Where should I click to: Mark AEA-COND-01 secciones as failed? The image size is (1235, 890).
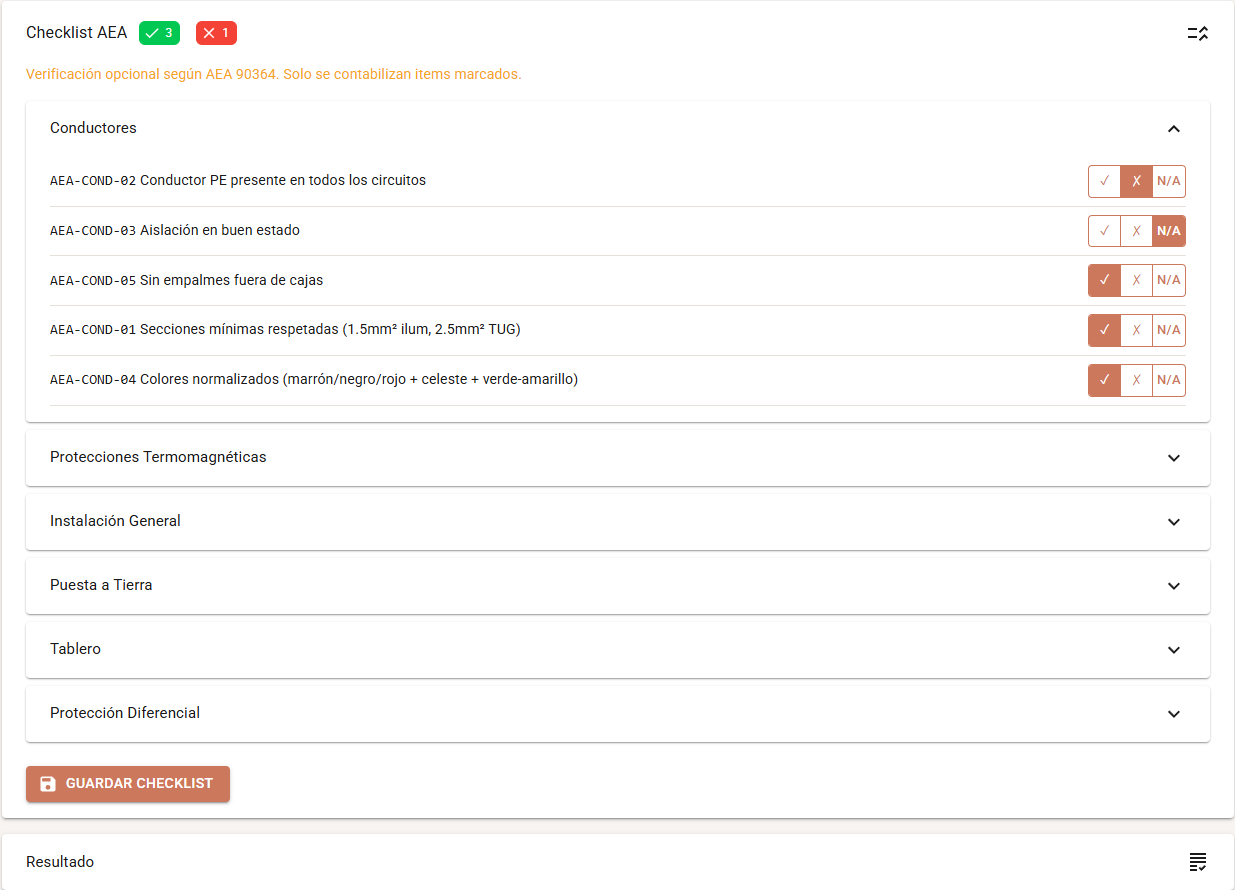pos(1136,330)
